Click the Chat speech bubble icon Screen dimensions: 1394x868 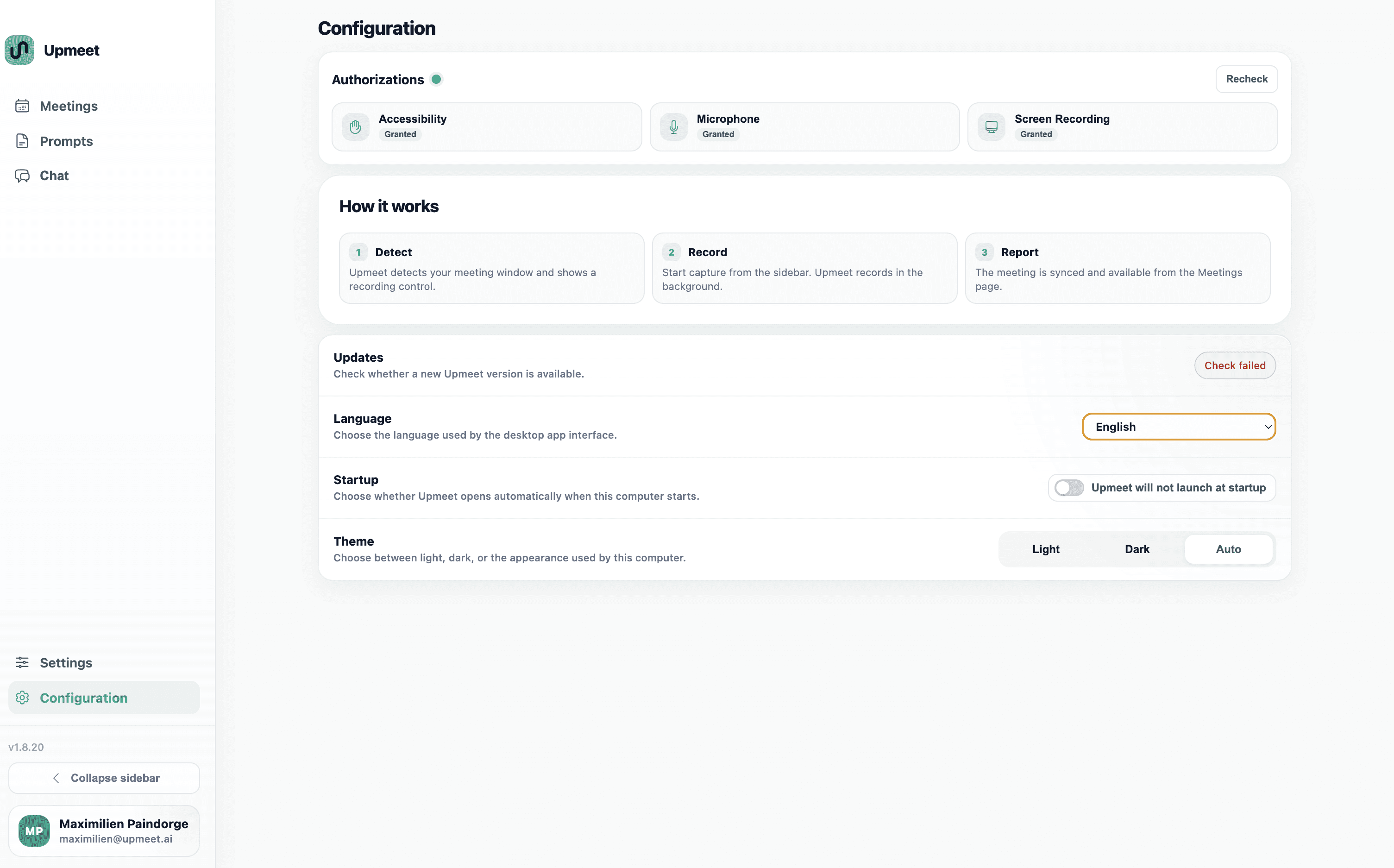click(x=22, y=176)
